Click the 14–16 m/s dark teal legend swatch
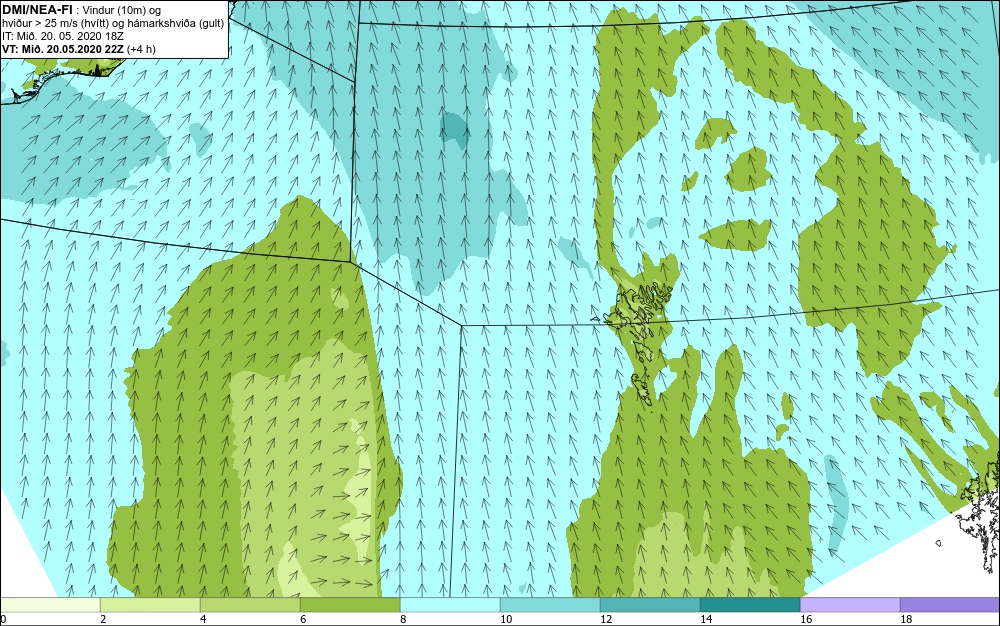1000x626 pixels. [x=750, y=604]
